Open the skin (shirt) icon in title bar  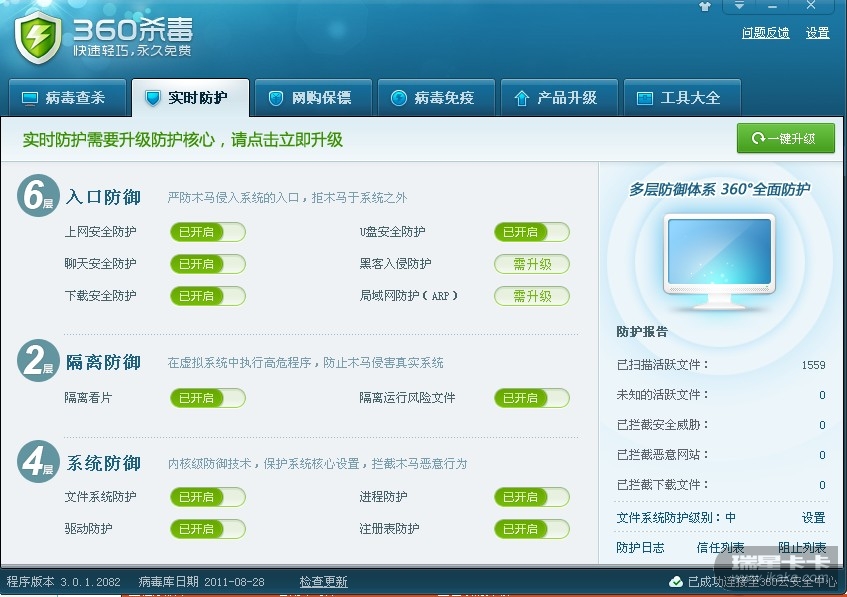pos(704,6)
